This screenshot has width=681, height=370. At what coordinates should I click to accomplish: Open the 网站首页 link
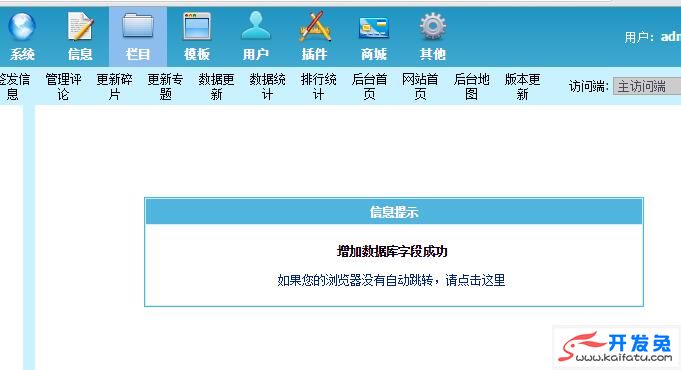(420, 86)
